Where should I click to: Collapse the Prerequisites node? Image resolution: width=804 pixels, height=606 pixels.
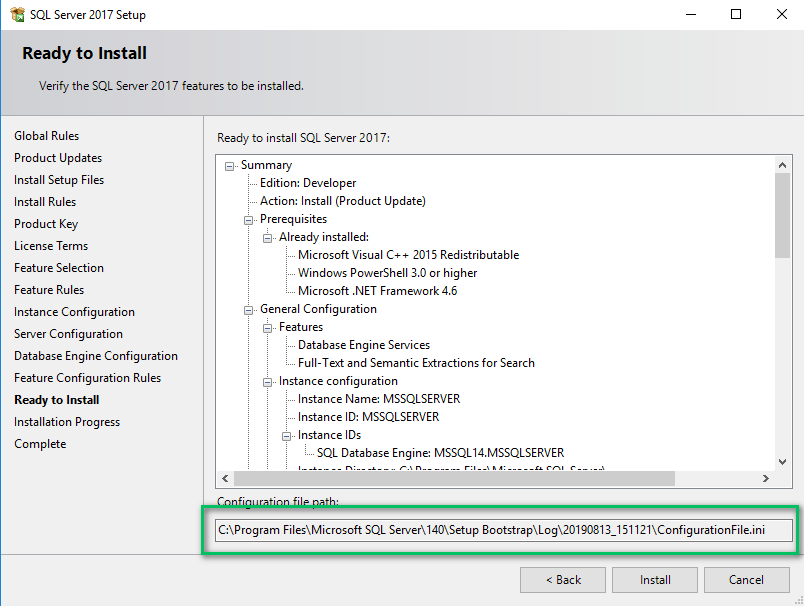(249, 220)
